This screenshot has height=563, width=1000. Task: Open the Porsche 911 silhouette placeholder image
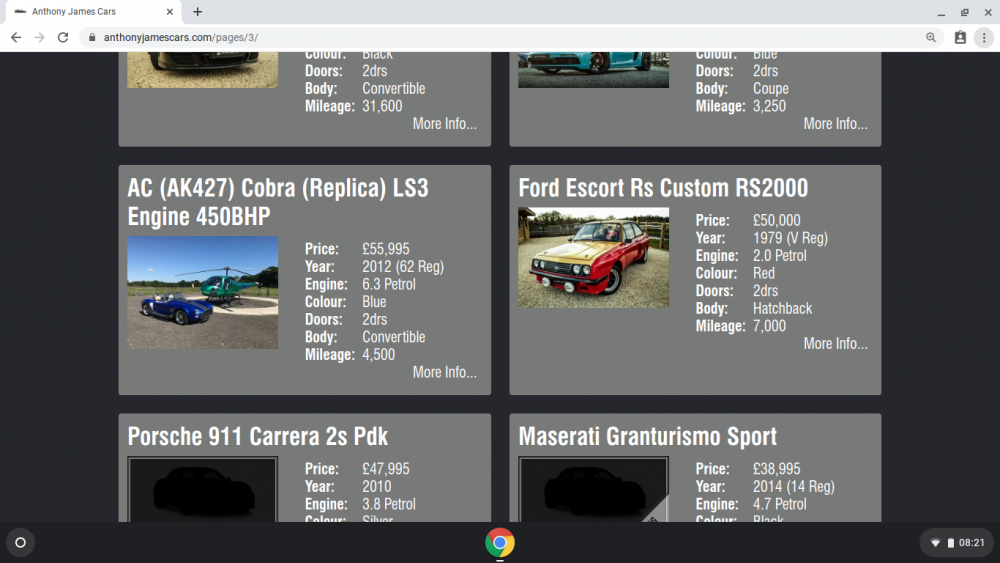click(x=202, y=490)
